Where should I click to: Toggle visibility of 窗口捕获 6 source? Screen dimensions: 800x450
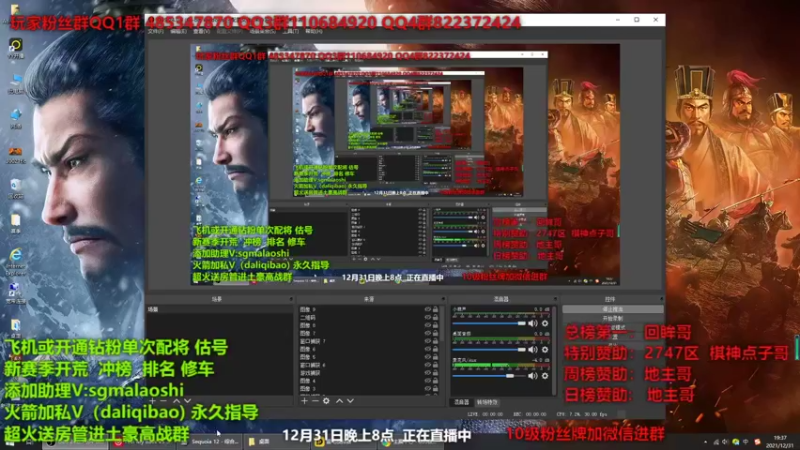click(428, 365)
